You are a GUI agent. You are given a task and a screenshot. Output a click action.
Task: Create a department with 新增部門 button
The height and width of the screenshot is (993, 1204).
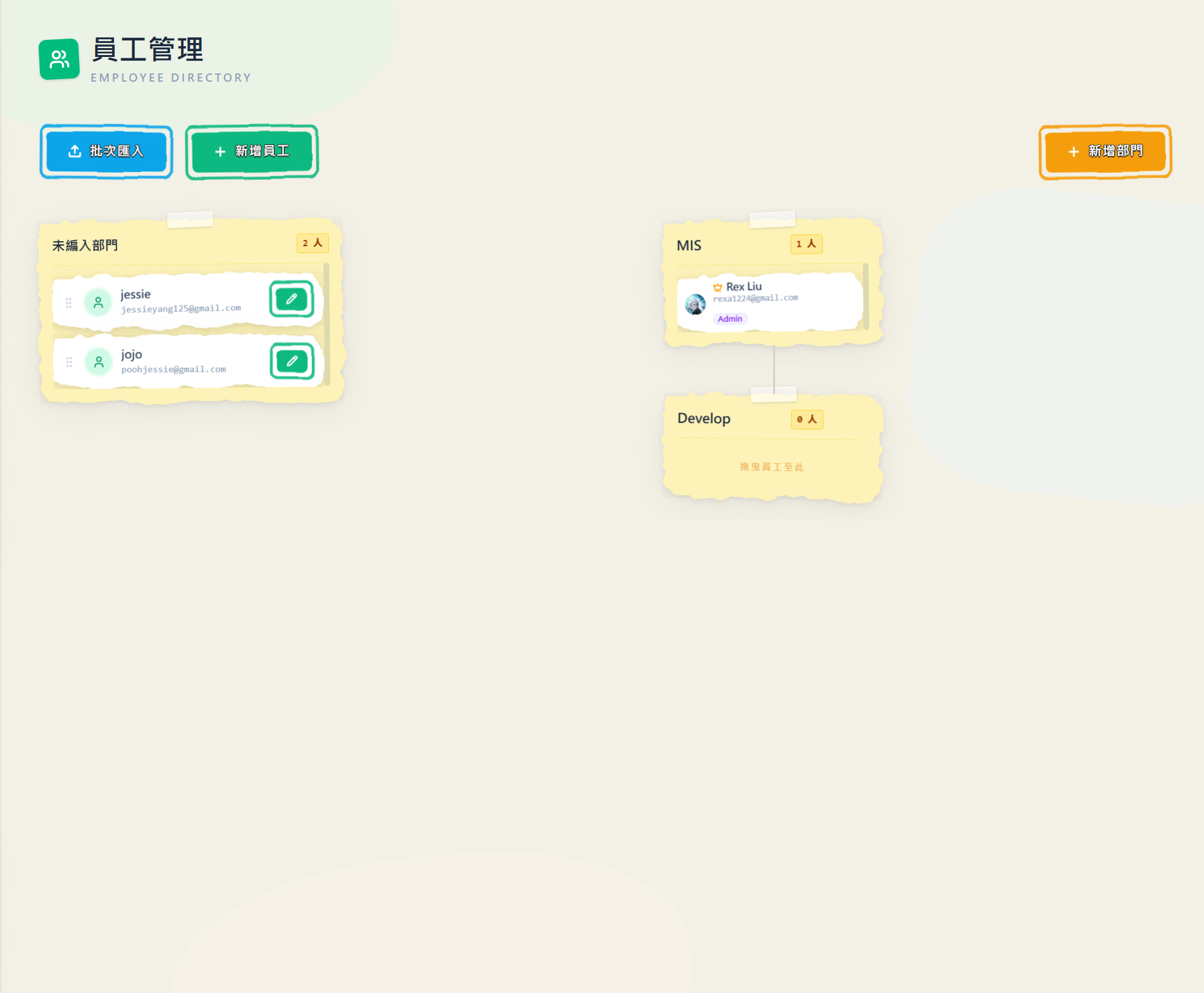coord(1105,151)
